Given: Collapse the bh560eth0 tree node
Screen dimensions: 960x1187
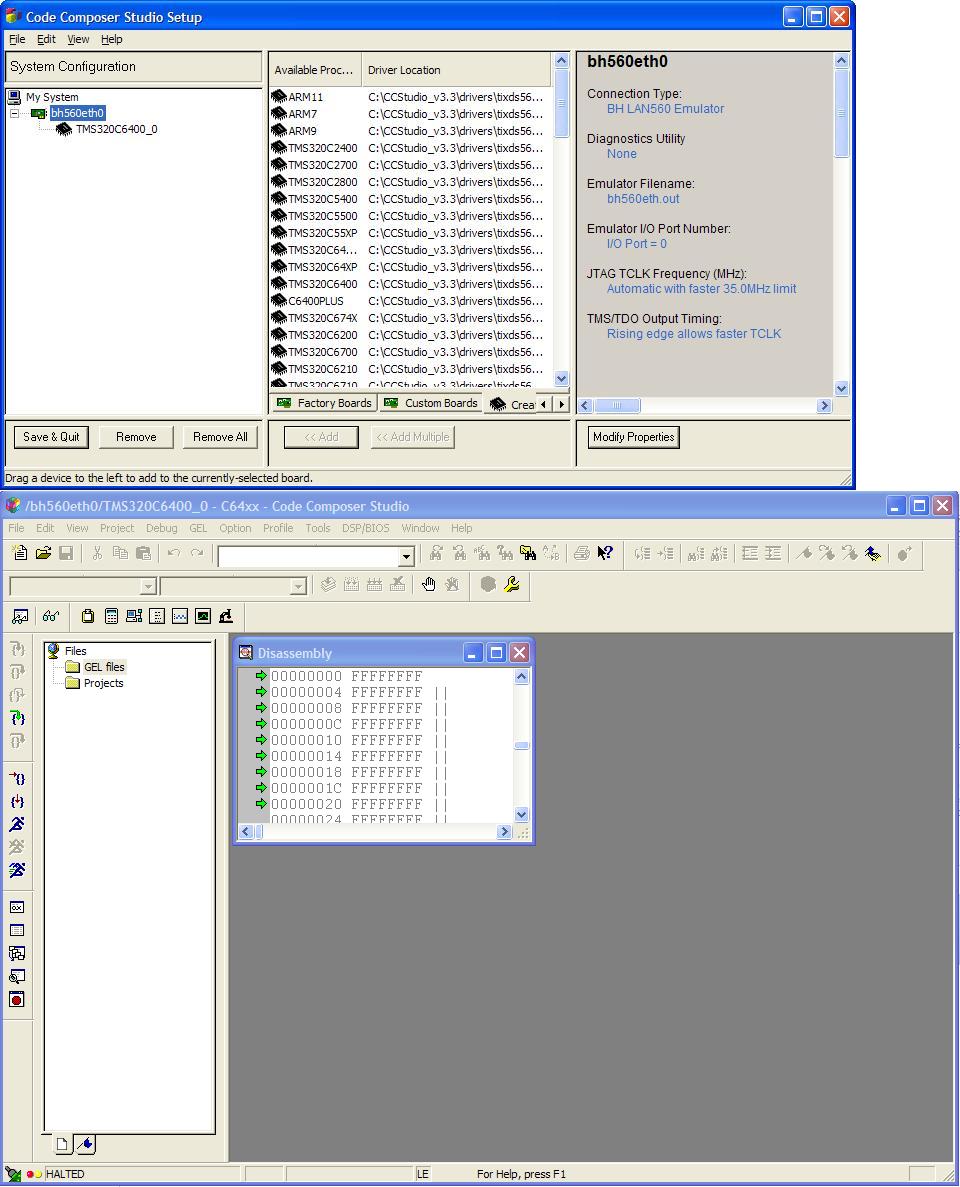Looking at the screenshot, I should (12, 113).
